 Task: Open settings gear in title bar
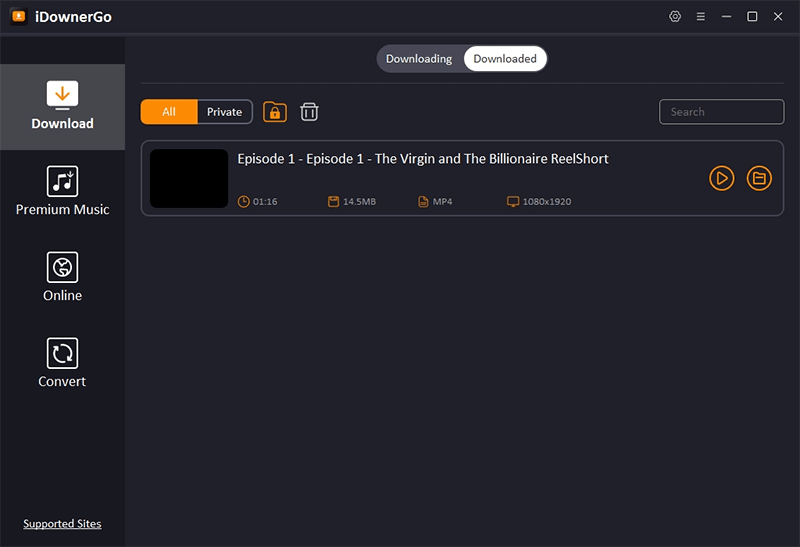[674, 16]
